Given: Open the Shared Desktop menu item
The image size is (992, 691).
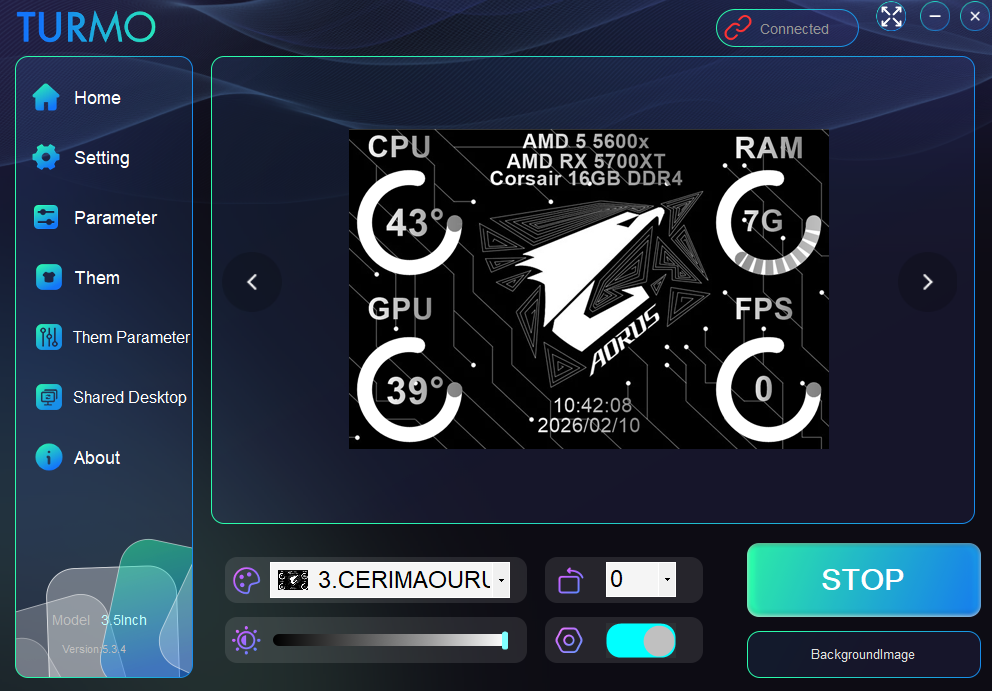Looking at the screenshot, I should point(129,397).
